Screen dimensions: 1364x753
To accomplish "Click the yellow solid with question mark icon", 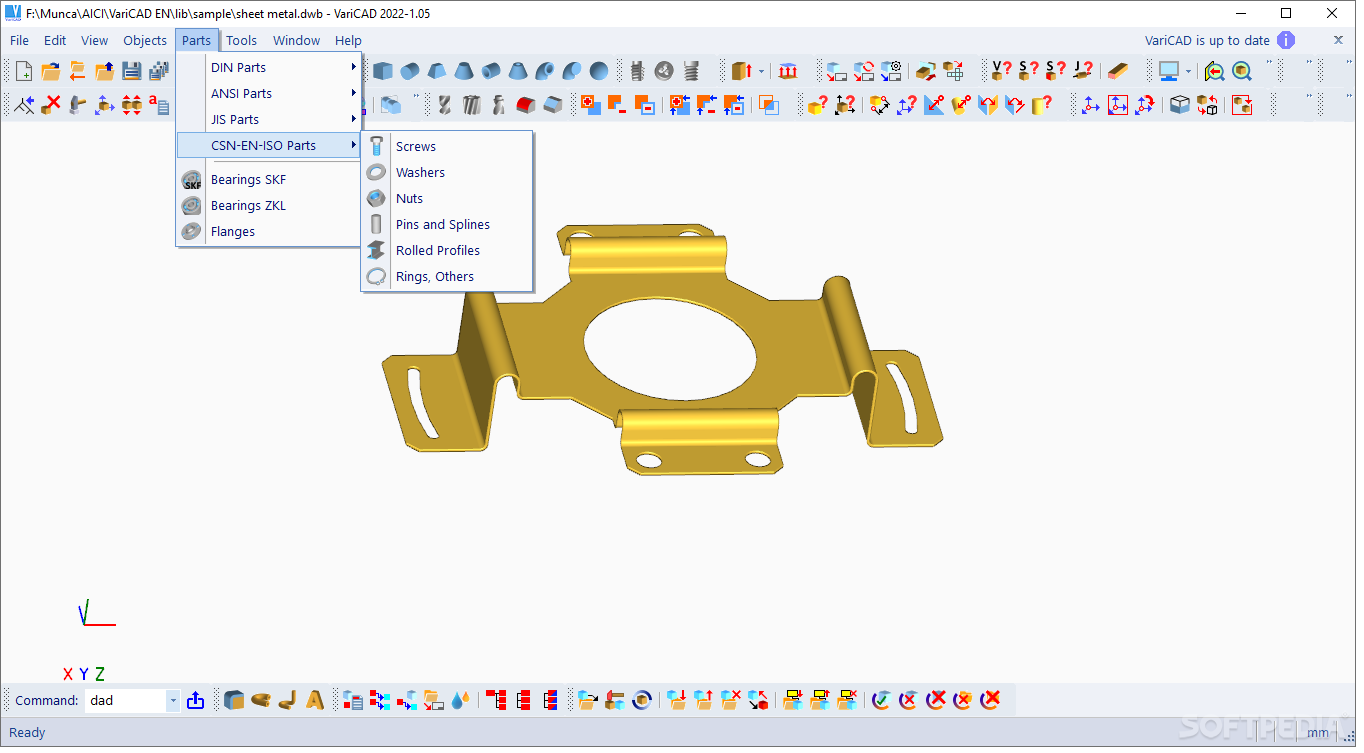I will pyautogui.click(x=818, y=103).
